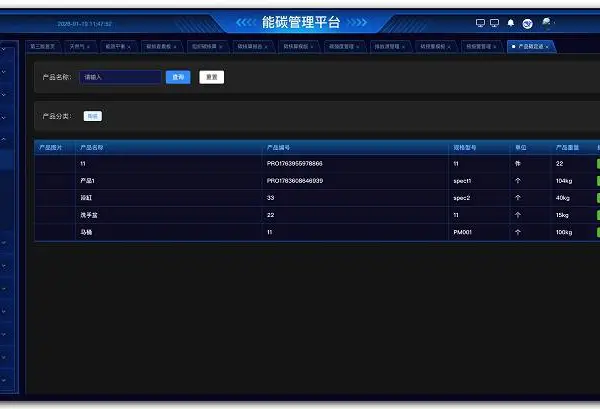Click the PM001 specification cell
This screenshot has height=409, width=600.
(x=462, y=232)
